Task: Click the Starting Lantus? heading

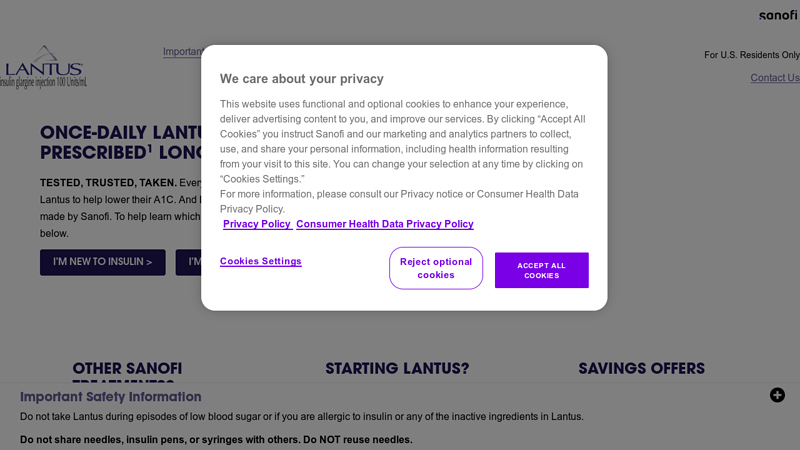Action: tap(397, 368)
